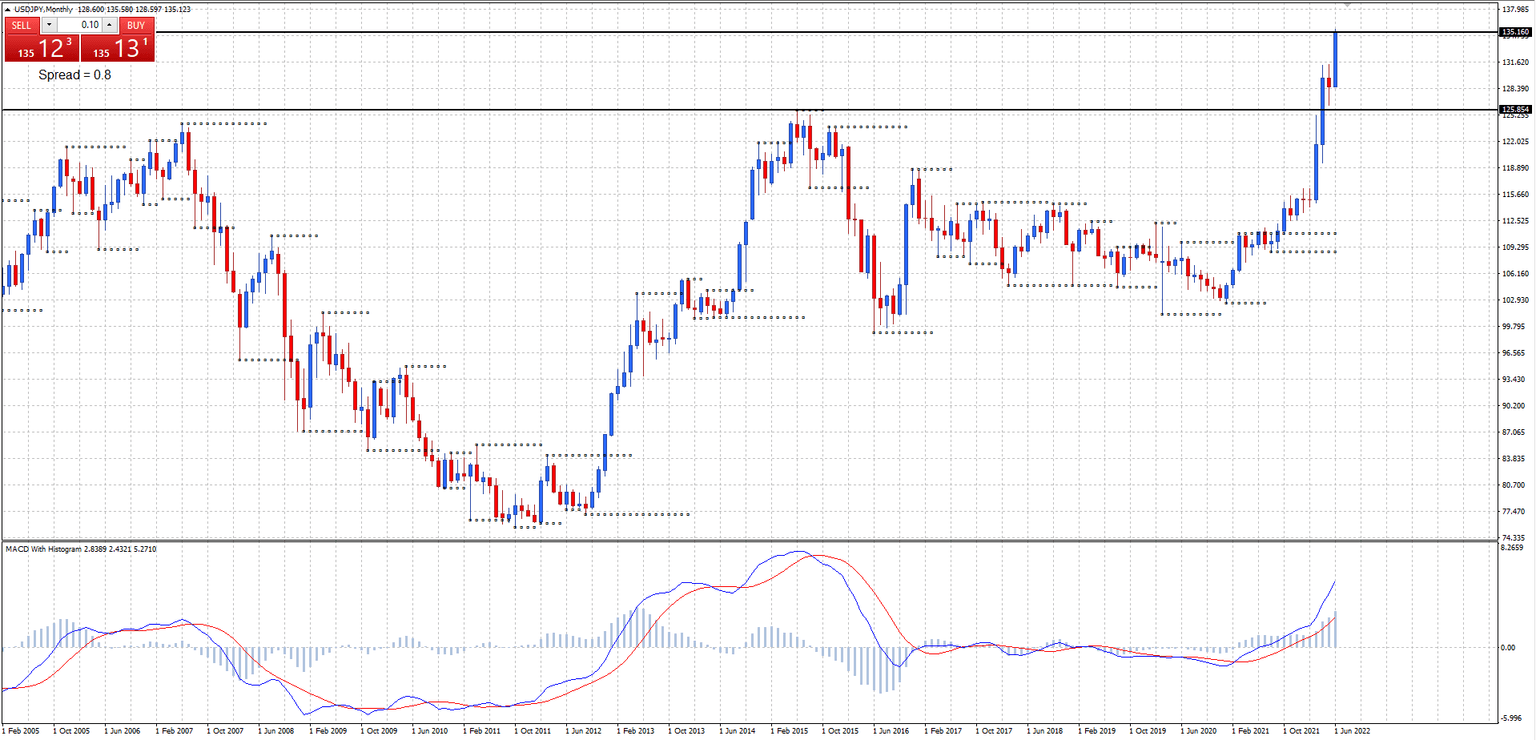Click the 0.10 lot volume field

tap(80, 25)
